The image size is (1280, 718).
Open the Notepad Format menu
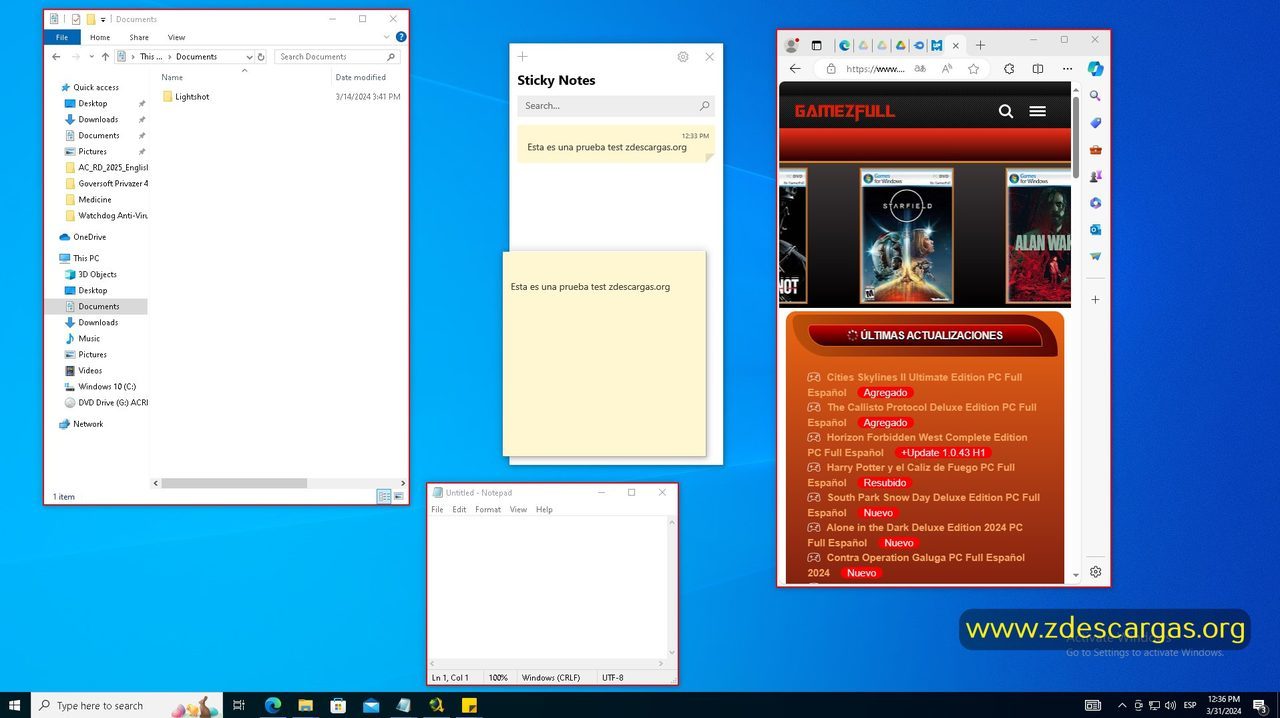488,509
